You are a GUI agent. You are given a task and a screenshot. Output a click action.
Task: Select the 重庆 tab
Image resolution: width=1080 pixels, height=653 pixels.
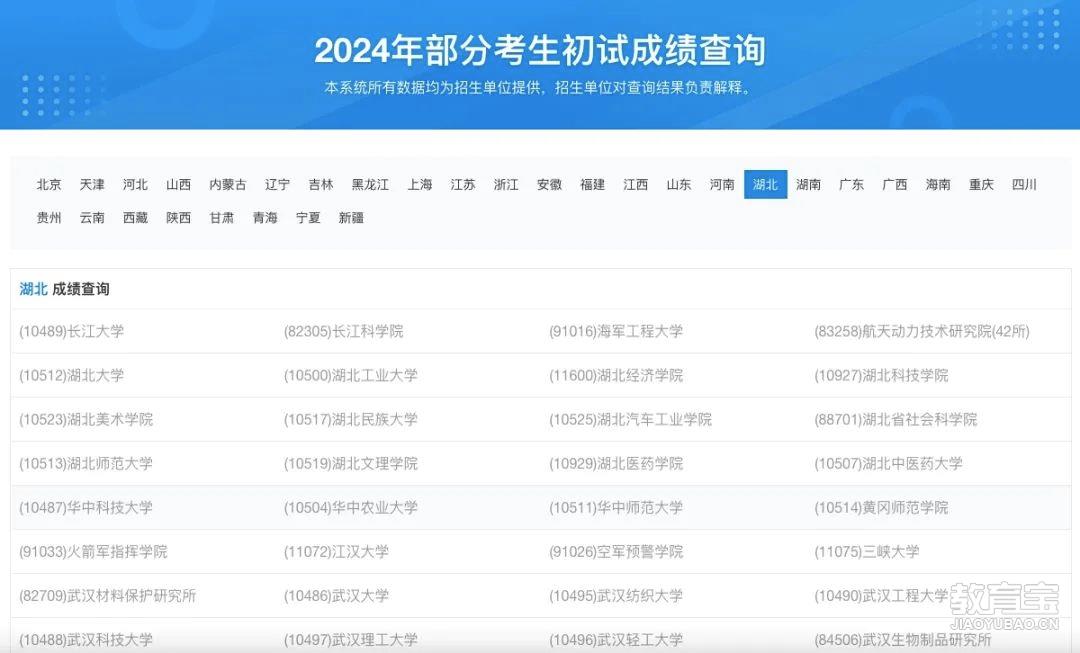982,185
